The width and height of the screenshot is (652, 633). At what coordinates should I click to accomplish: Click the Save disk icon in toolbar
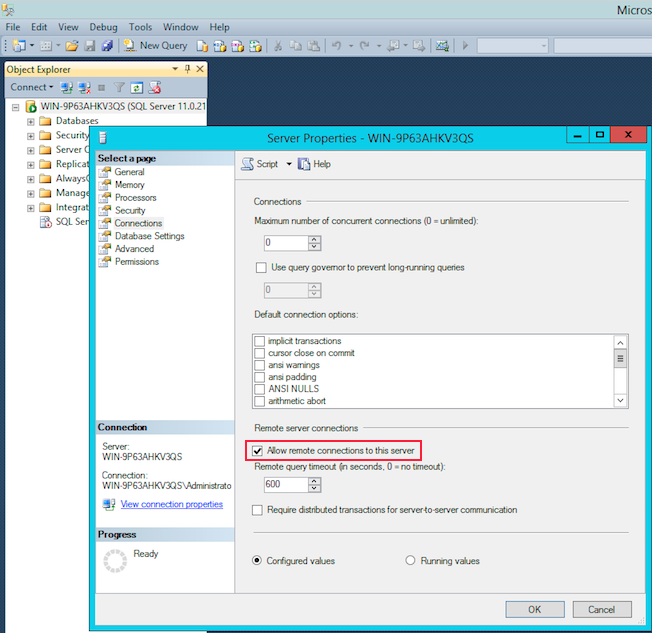[89, 46]
